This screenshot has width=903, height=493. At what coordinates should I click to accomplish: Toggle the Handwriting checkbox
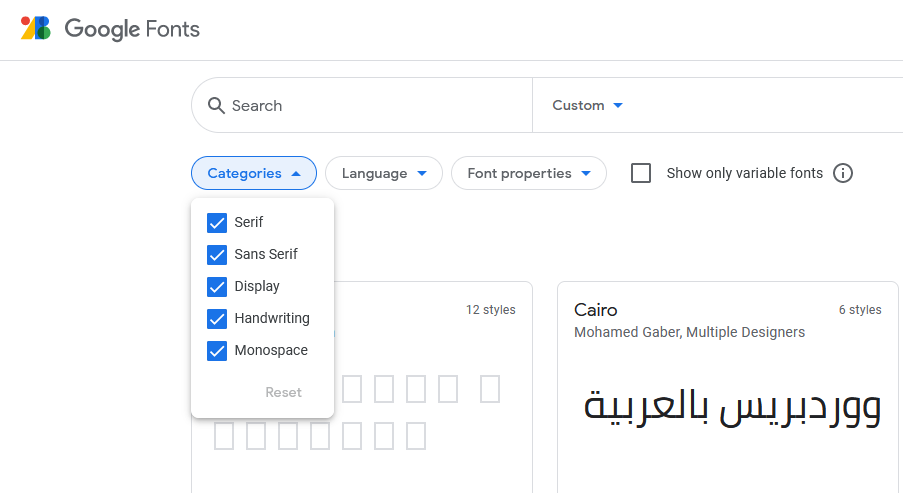point(217,318)
